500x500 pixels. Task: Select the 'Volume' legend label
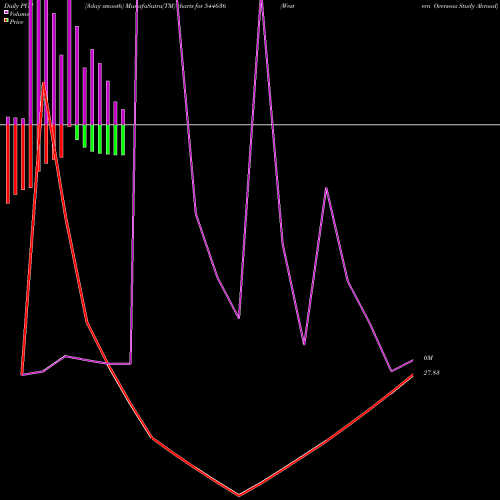coord(19,14)
